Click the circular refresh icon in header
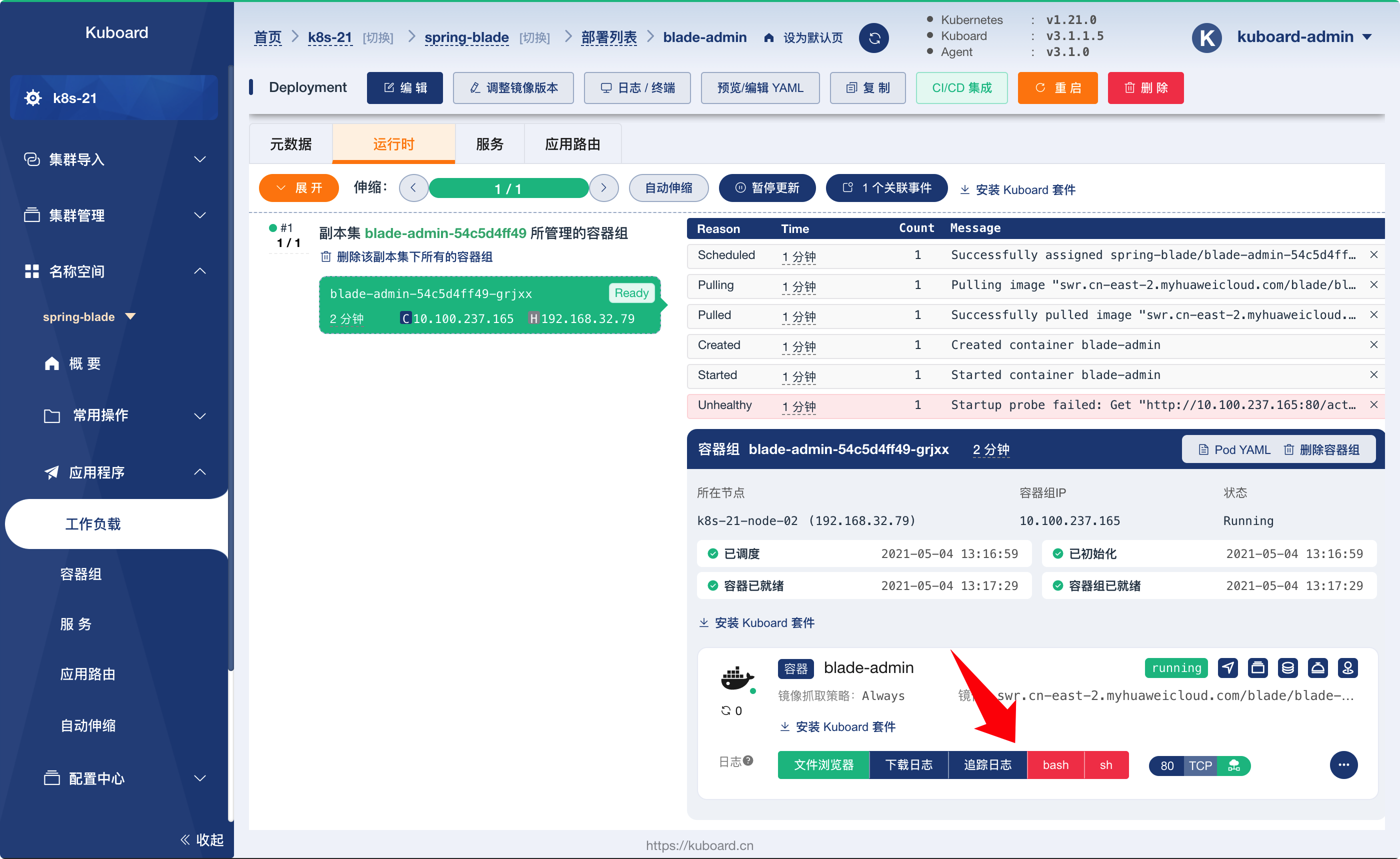This screenshot has height=859, width=1400. (x=873, y=38)
